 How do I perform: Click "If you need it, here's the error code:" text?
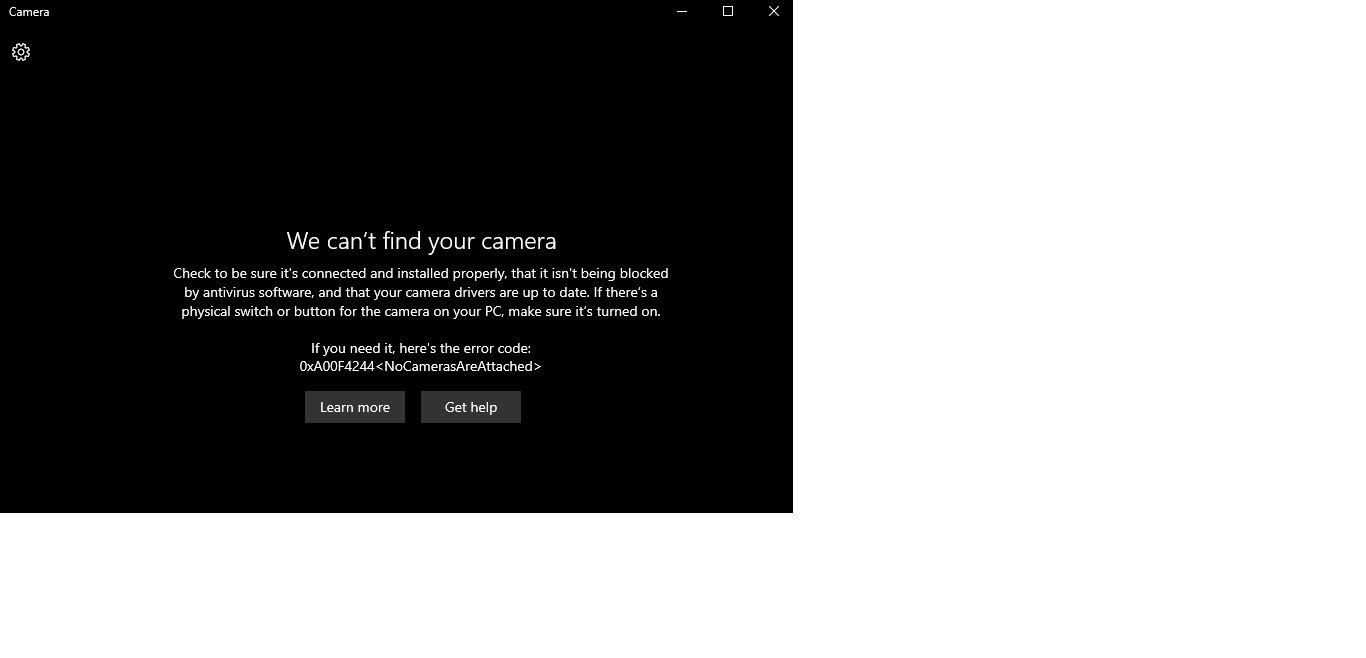(x=421, y=348)
